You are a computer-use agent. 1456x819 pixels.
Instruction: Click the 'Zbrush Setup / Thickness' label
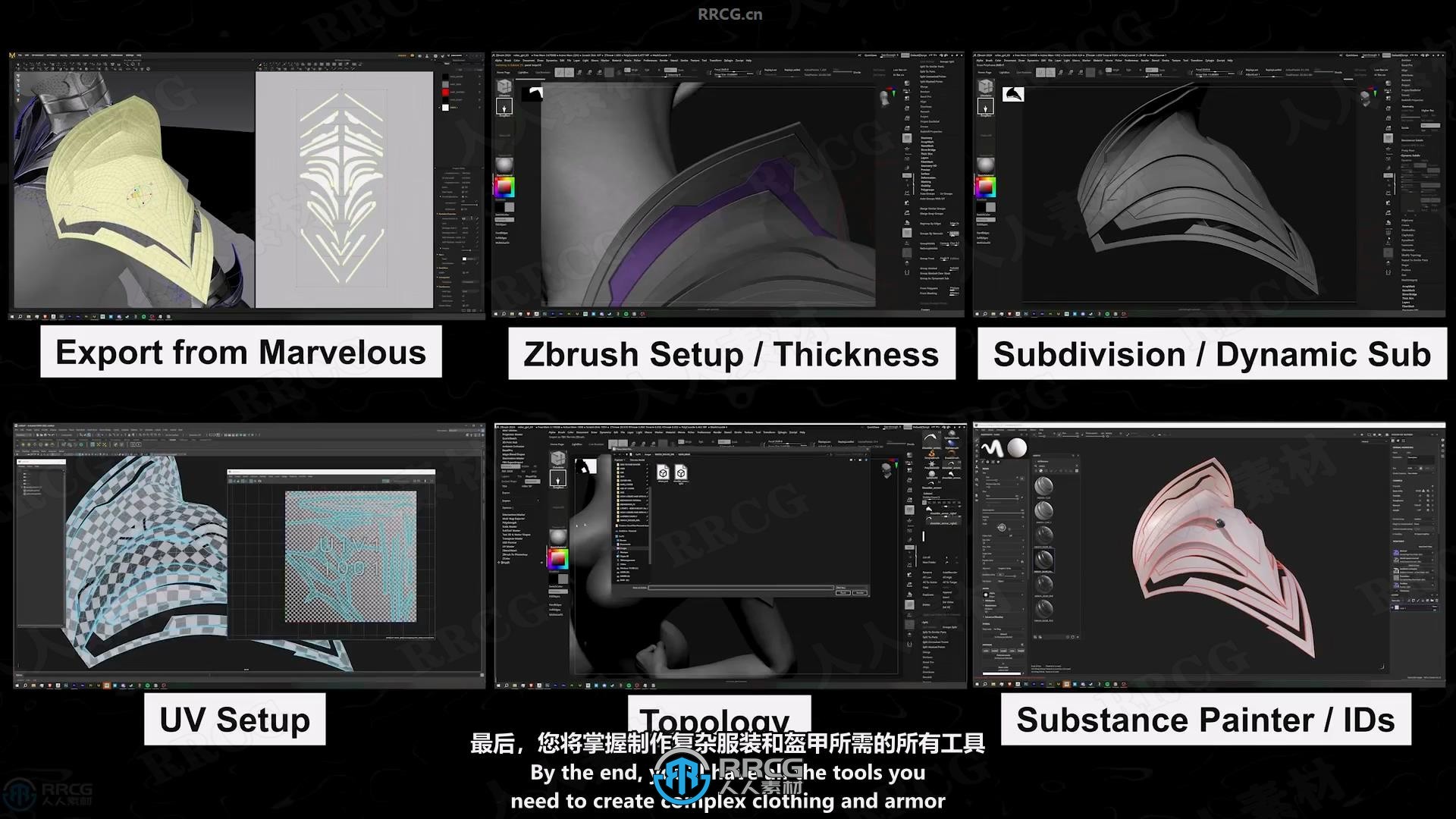[731, 354]
